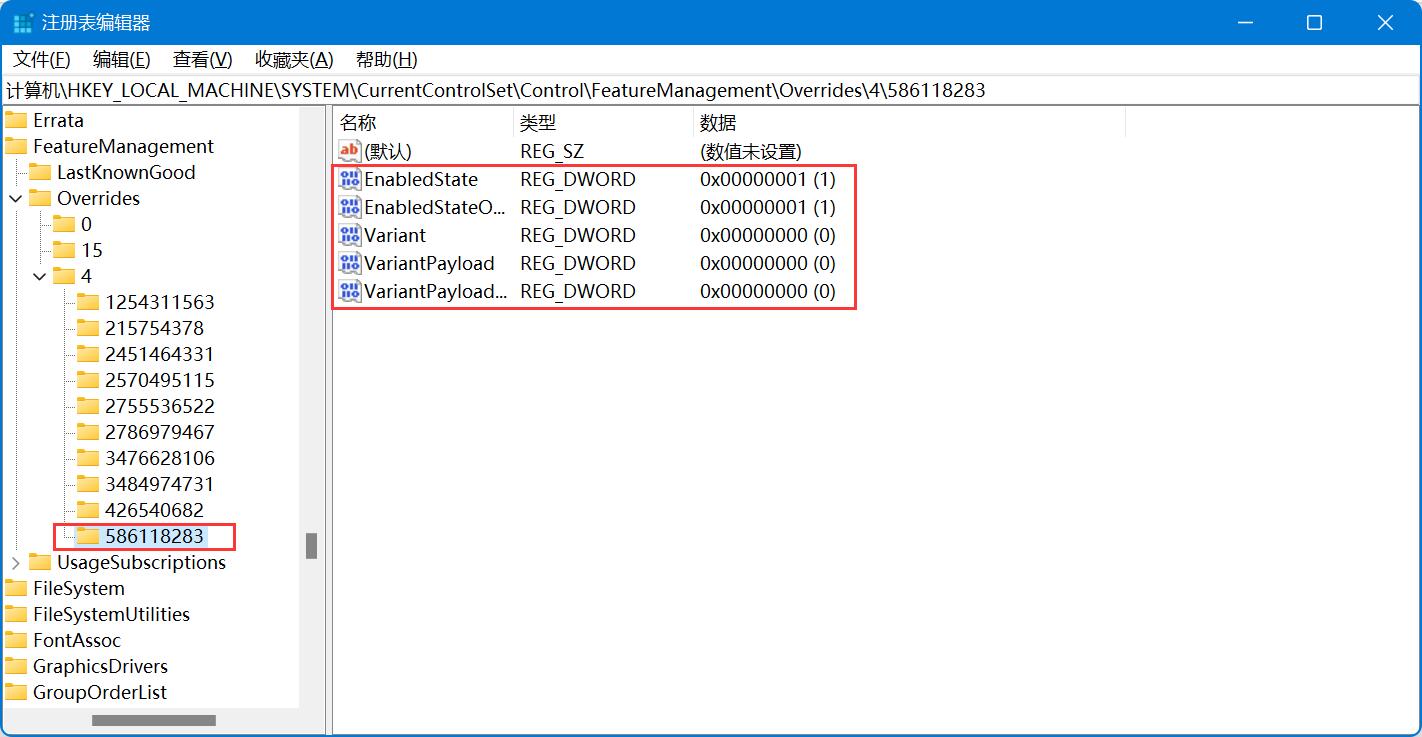The width and height of the screenshot is (1422, 737).
Task: Click the 名称 column header
Action: pos(422,123)
